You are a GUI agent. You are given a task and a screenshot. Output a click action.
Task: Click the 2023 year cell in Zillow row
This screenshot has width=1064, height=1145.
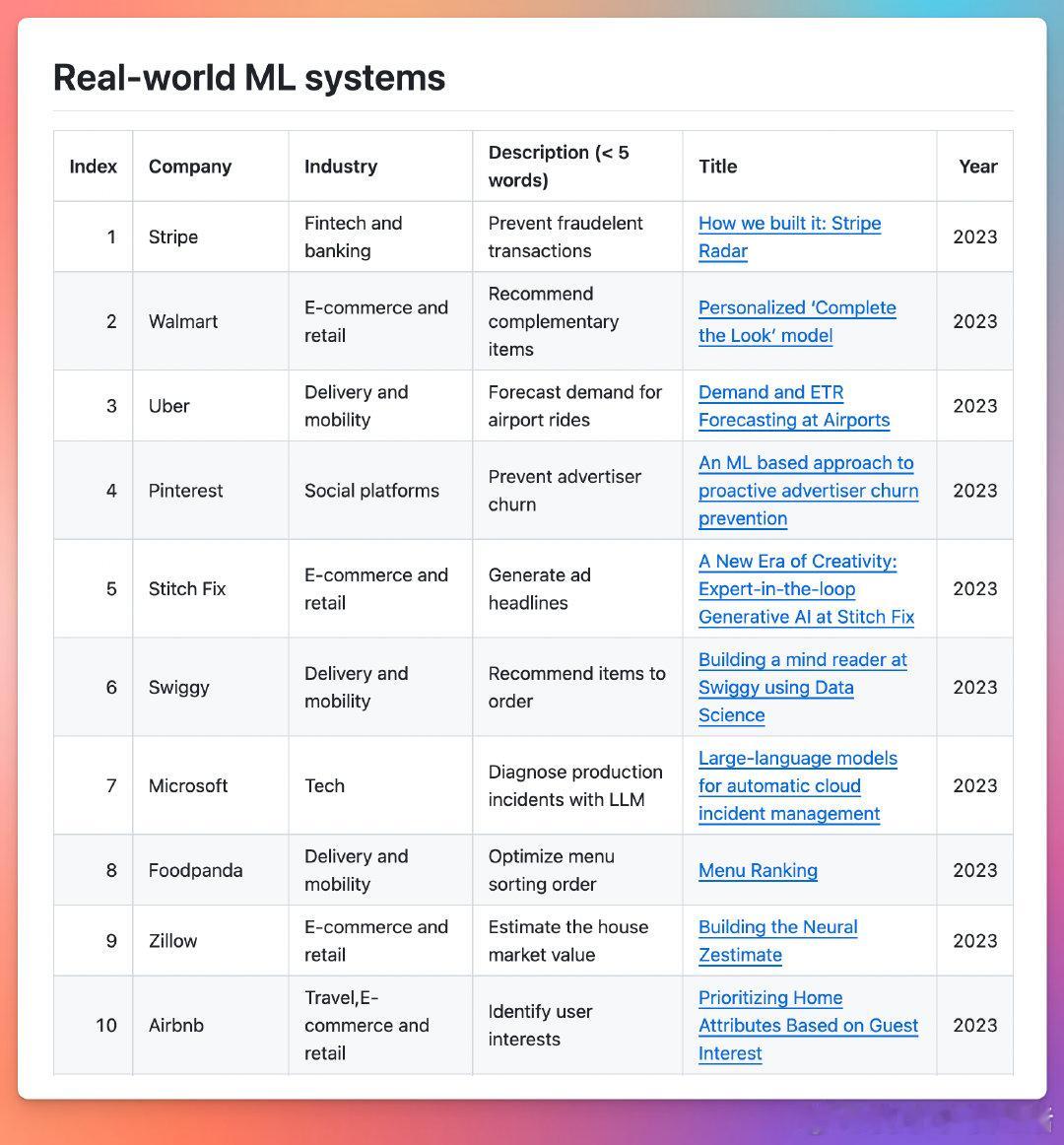pos(975,940)
